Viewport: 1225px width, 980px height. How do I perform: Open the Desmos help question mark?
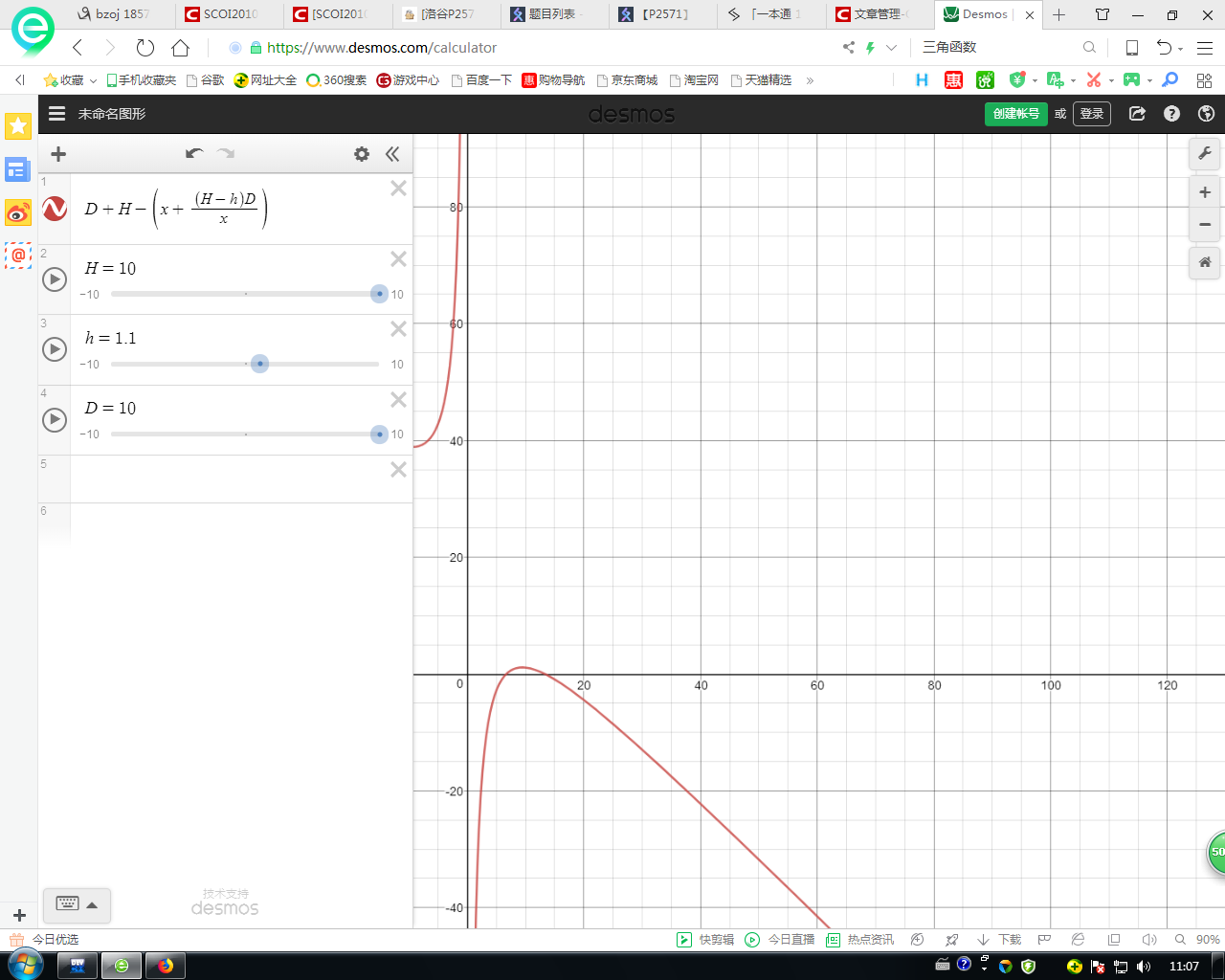pos(1171,114)
